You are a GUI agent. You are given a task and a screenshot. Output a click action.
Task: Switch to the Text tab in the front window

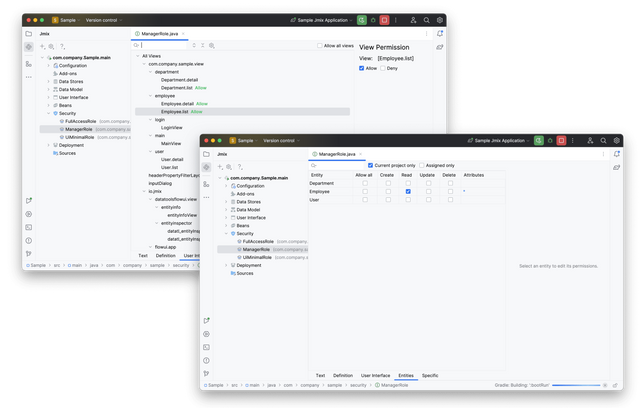[320, 375]
